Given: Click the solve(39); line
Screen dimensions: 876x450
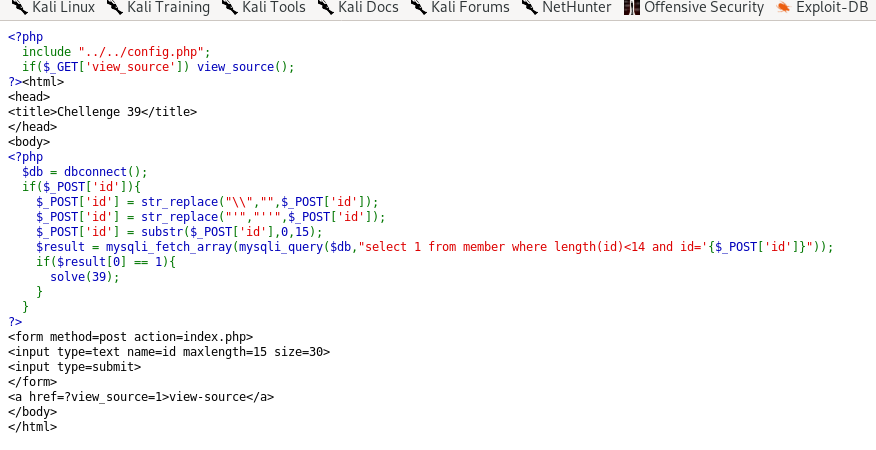Looking at the screenshot, I should tap(85, 277).
